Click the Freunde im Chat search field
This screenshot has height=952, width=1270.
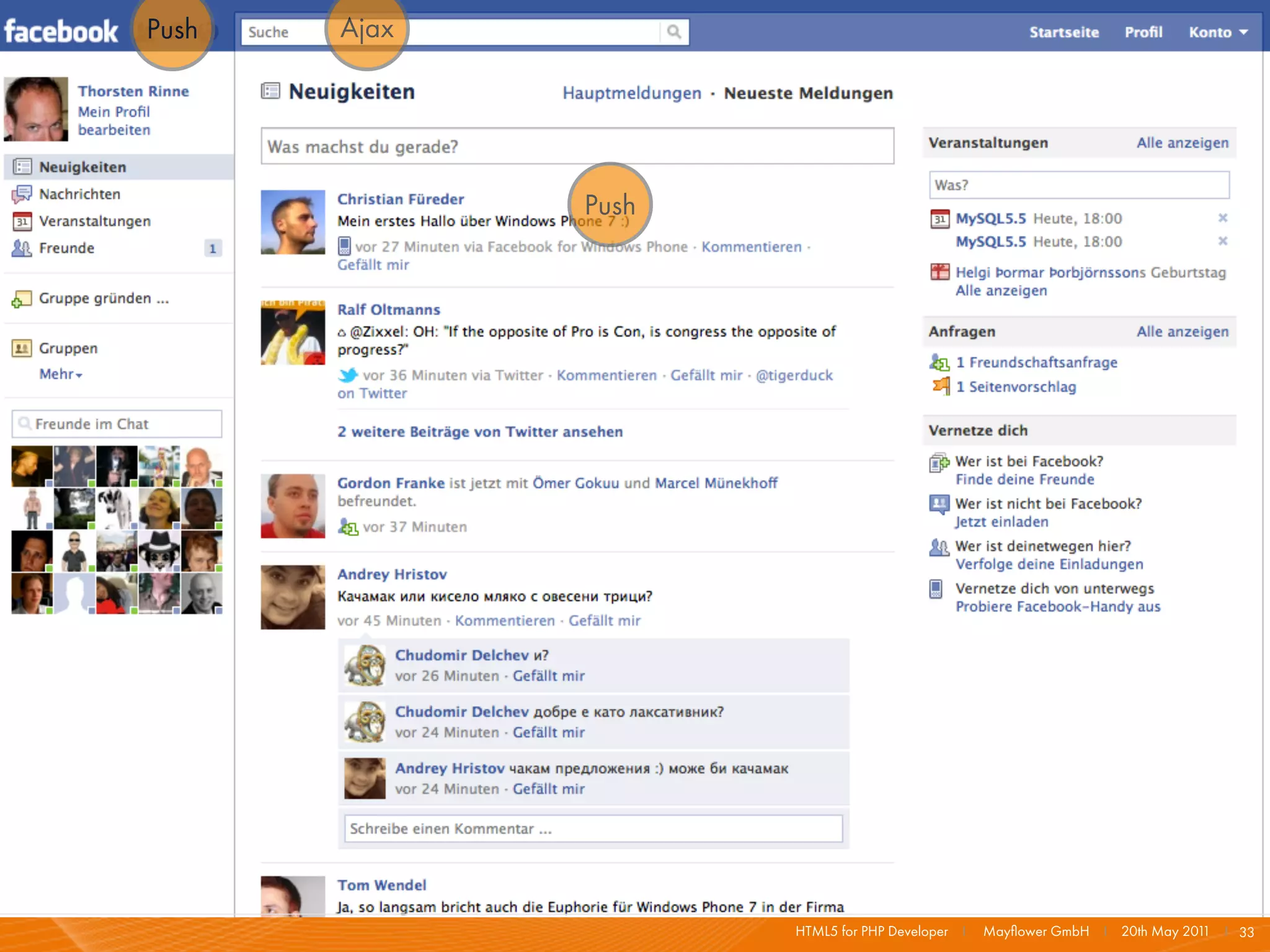pos(117,424)
